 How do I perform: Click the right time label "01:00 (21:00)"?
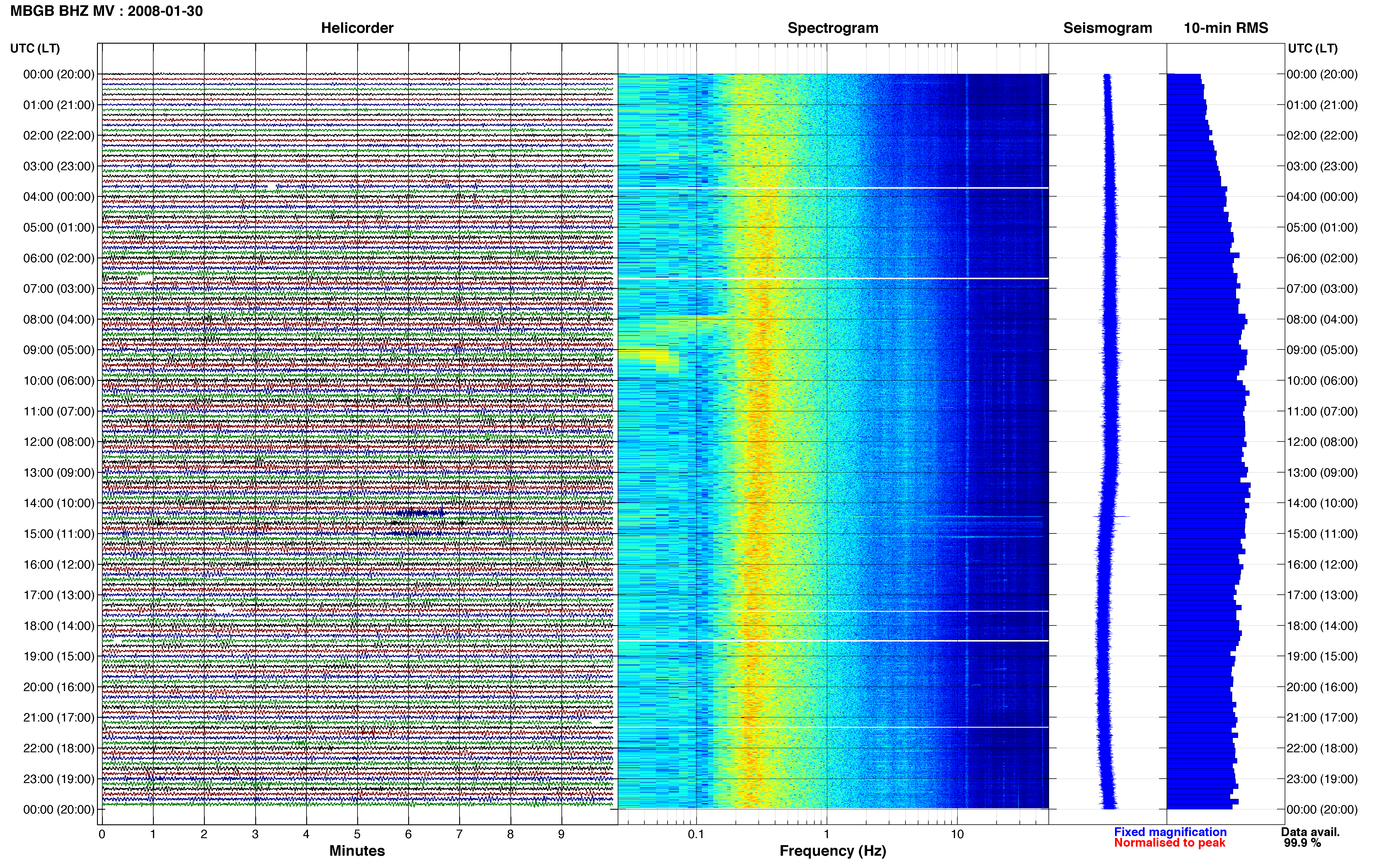point(1322,105)
